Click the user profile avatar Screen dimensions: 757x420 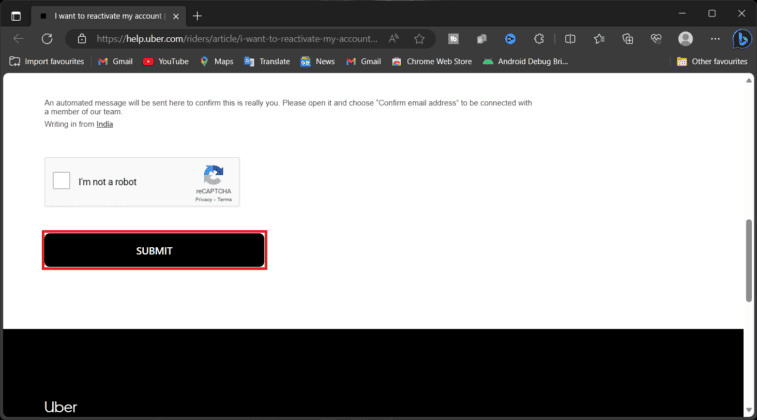(x=685, y=38)
